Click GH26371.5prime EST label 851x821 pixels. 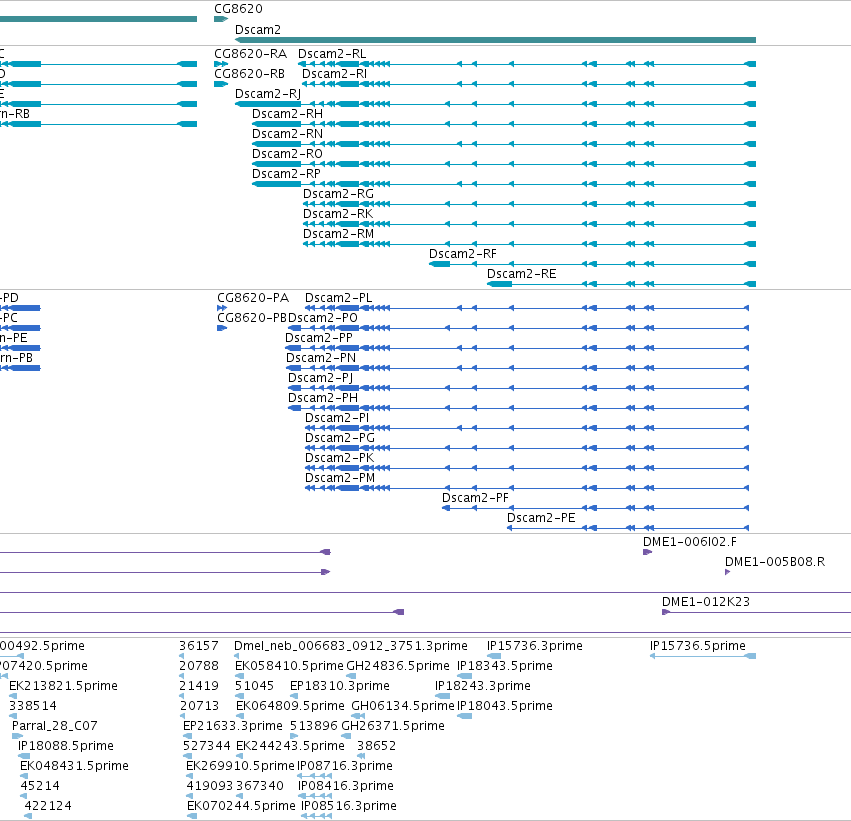click(393, 726)
